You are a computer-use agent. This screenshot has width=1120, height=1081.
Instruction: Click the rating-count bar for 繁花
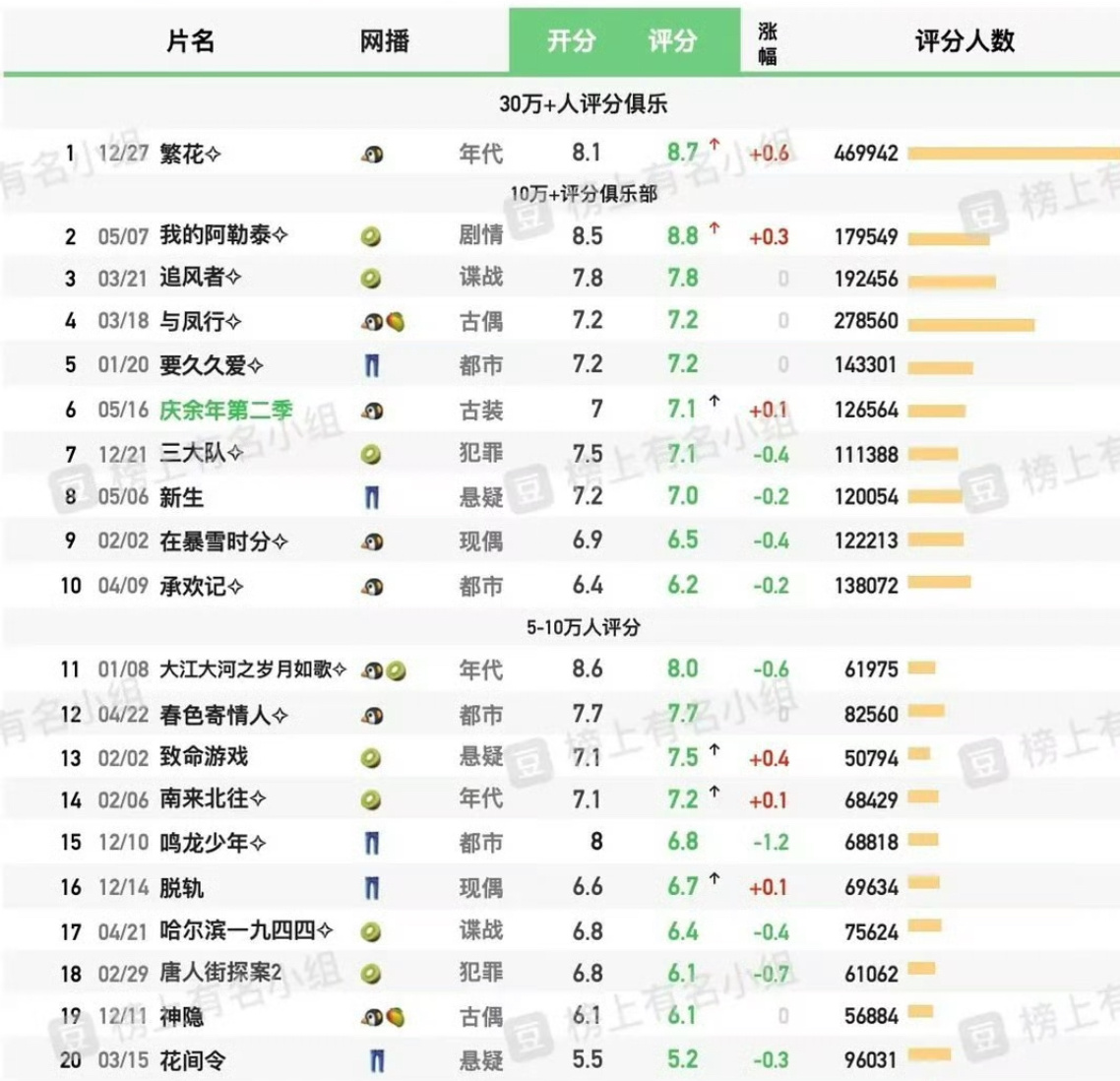point(1014,153)
